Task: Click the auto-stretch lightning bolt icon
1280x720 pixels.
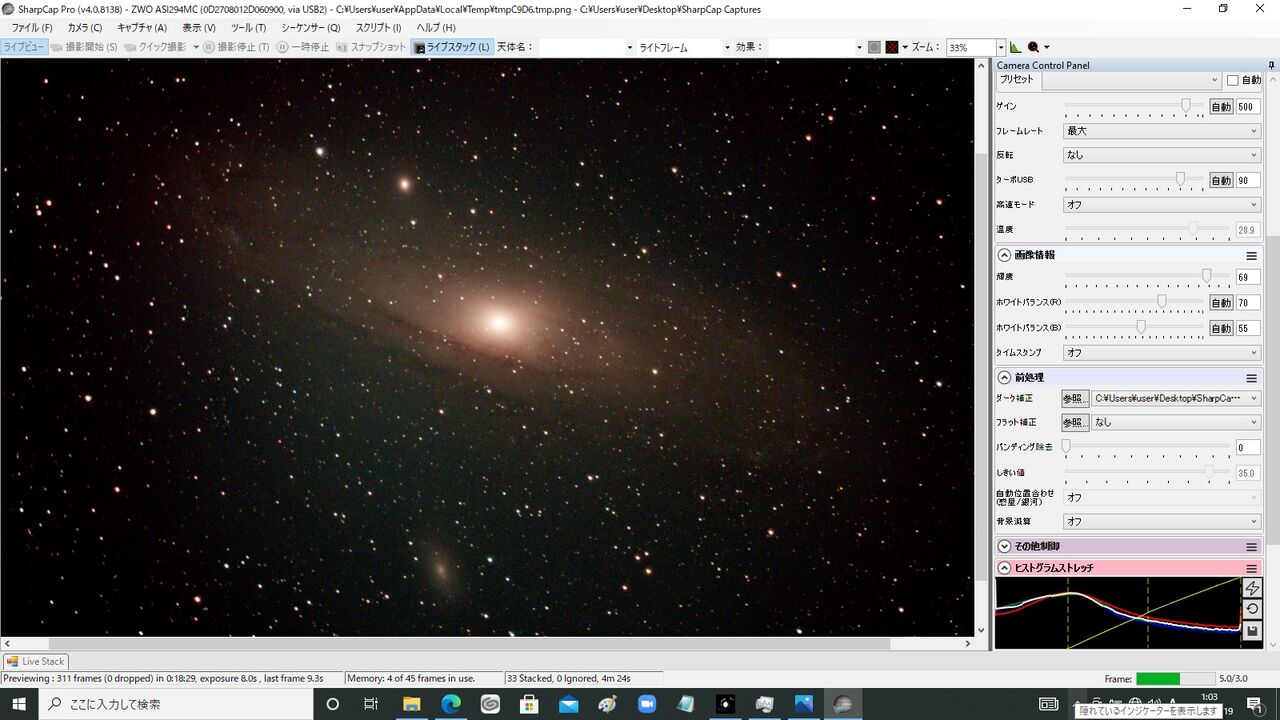Action: (1252, 589)
